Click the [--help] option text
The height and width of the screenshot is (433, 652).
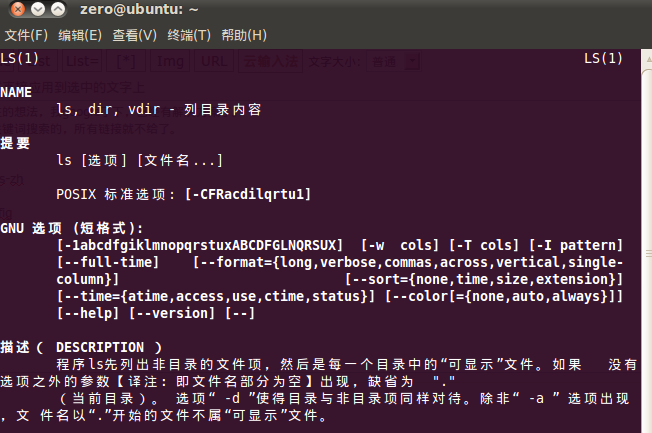[x=88, y=313]
